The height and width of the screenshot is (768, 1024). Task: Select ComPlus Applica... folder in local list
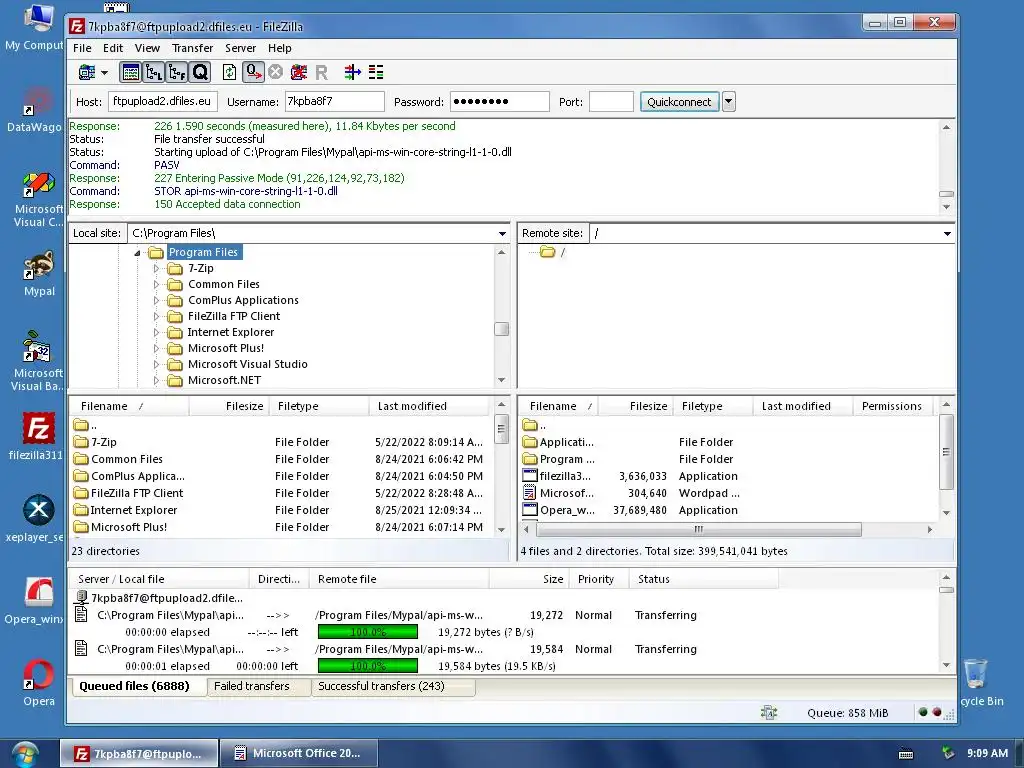(x=278, y=476)
